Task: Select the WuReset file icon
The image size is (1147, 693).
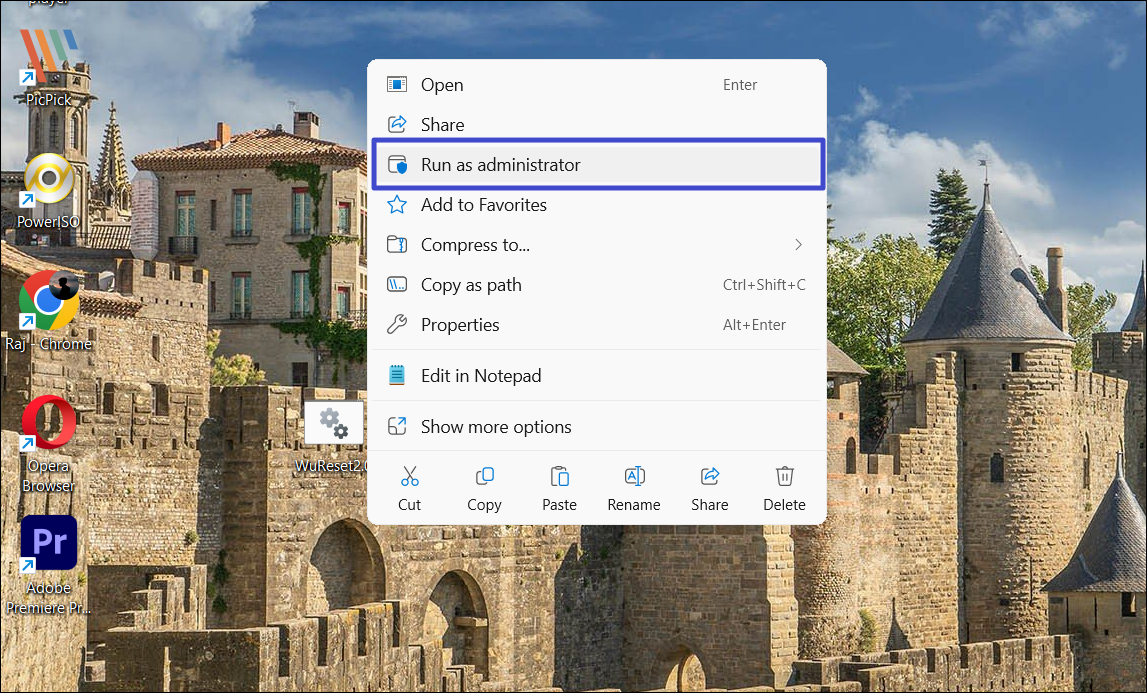Action: 333,425
